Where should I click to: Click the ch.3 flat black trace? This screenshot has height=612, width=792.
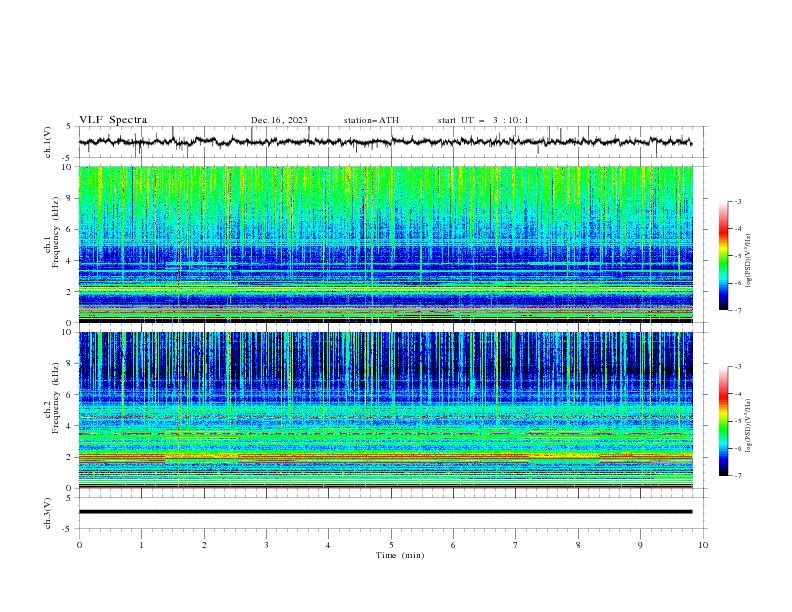(385, 512)
